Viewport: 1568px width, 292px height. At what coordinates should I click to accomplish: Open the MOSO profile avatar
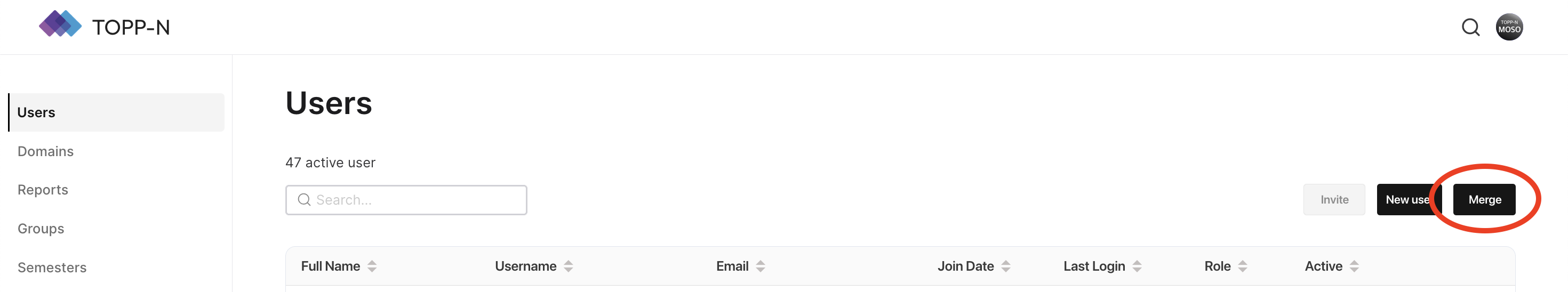click(1509, 27)
